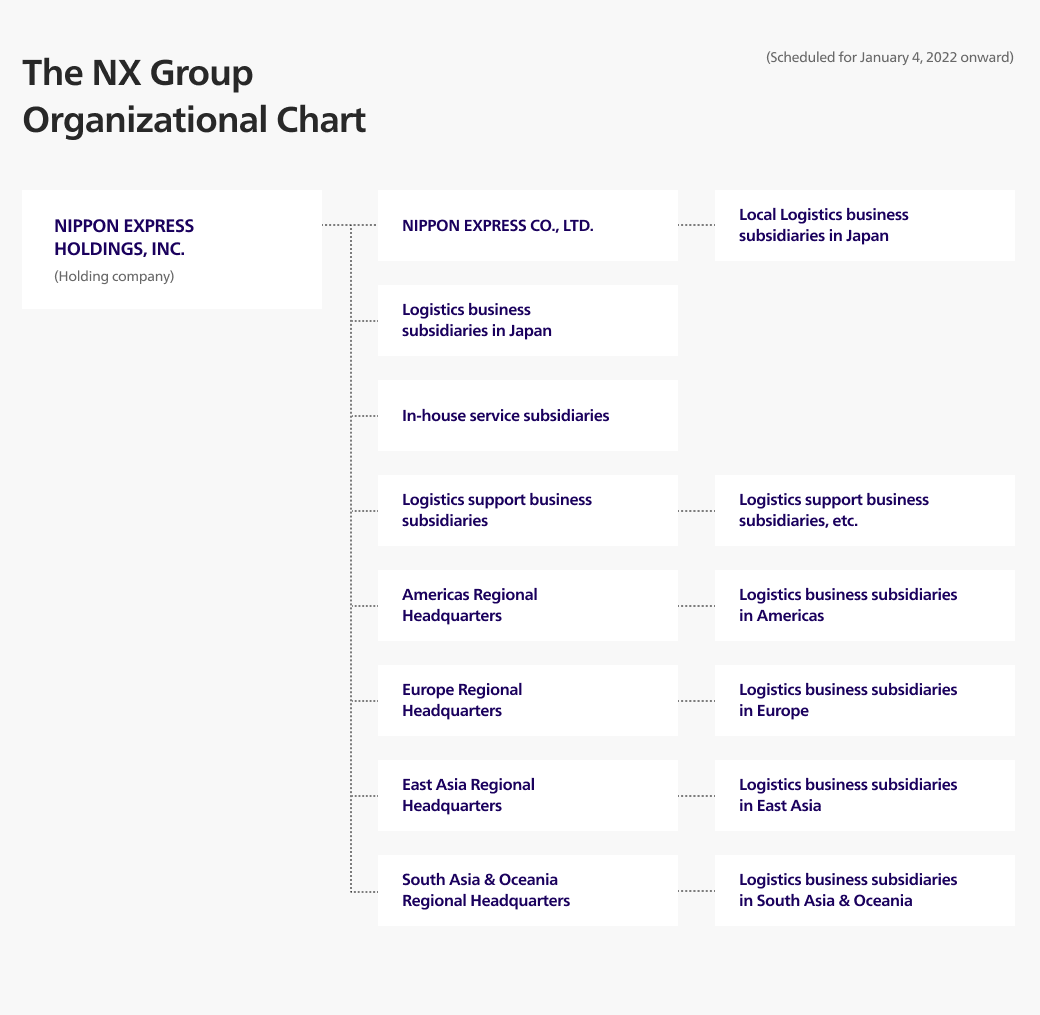Click the Logistics support business subsidiaries box
The width and height of the screenshot is (1040, 1015).
click(527, 511)
